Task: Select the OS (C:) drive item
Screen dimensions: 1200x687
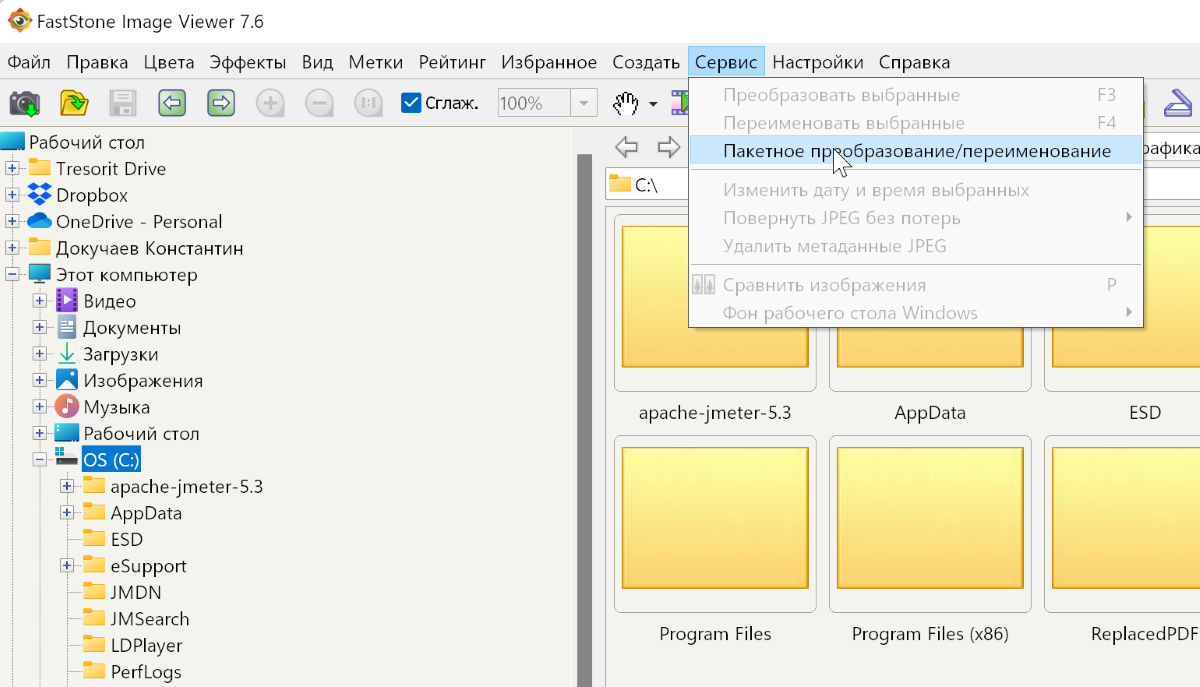Action: 111,460
